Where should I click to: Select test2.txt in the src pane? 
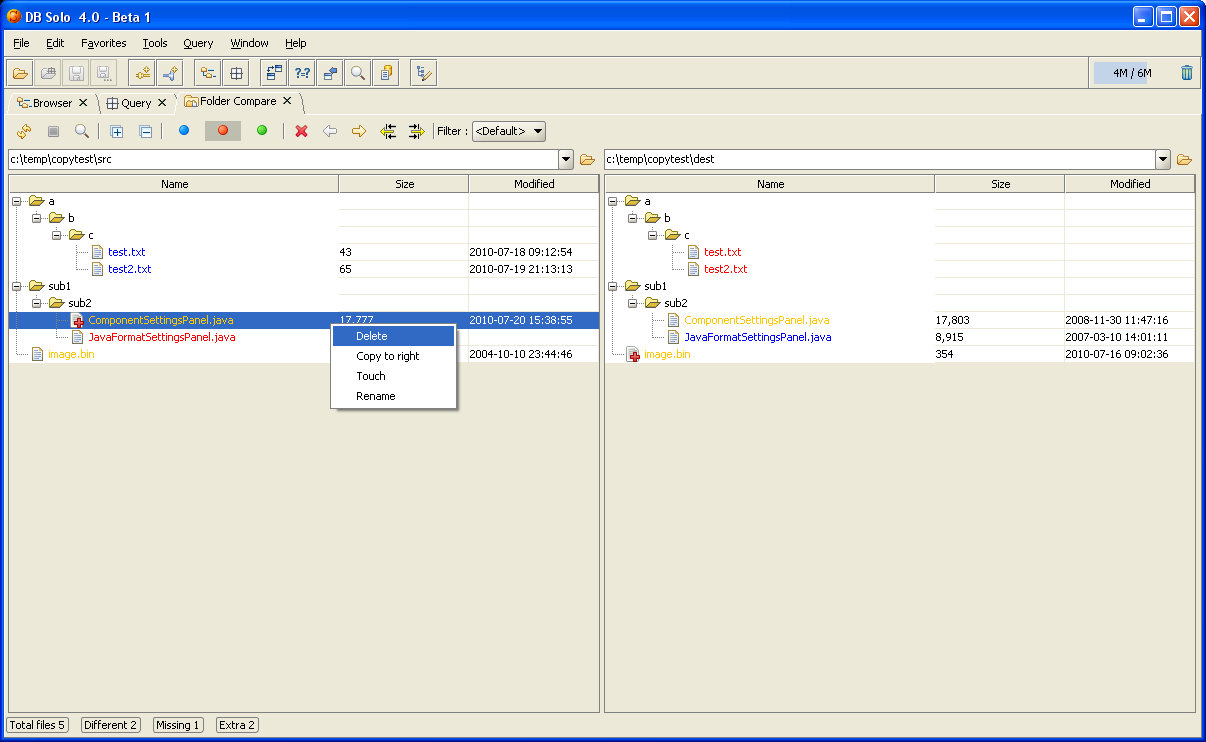130,269
